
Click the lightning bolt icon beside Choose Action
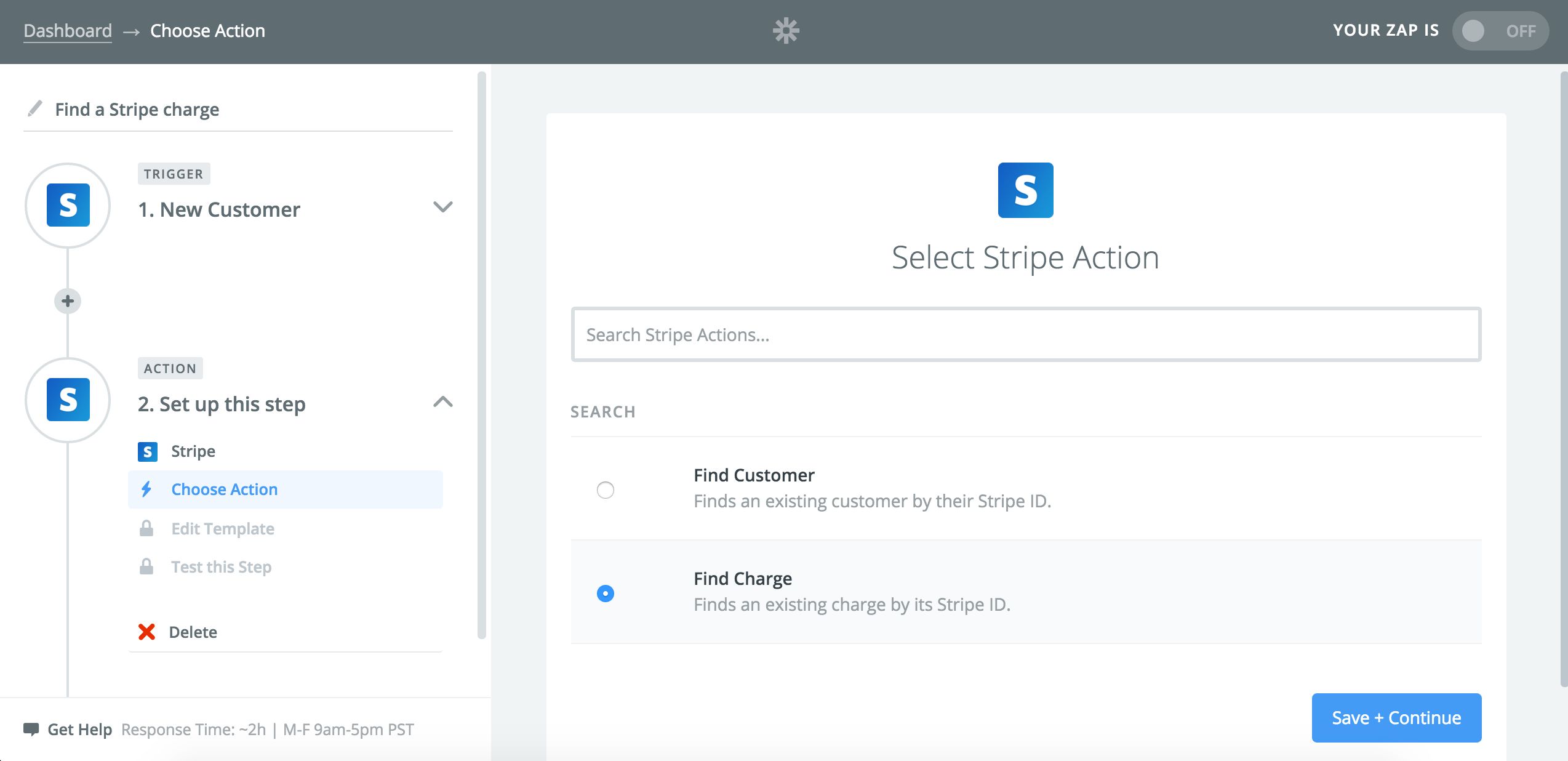tap(146, 489)
